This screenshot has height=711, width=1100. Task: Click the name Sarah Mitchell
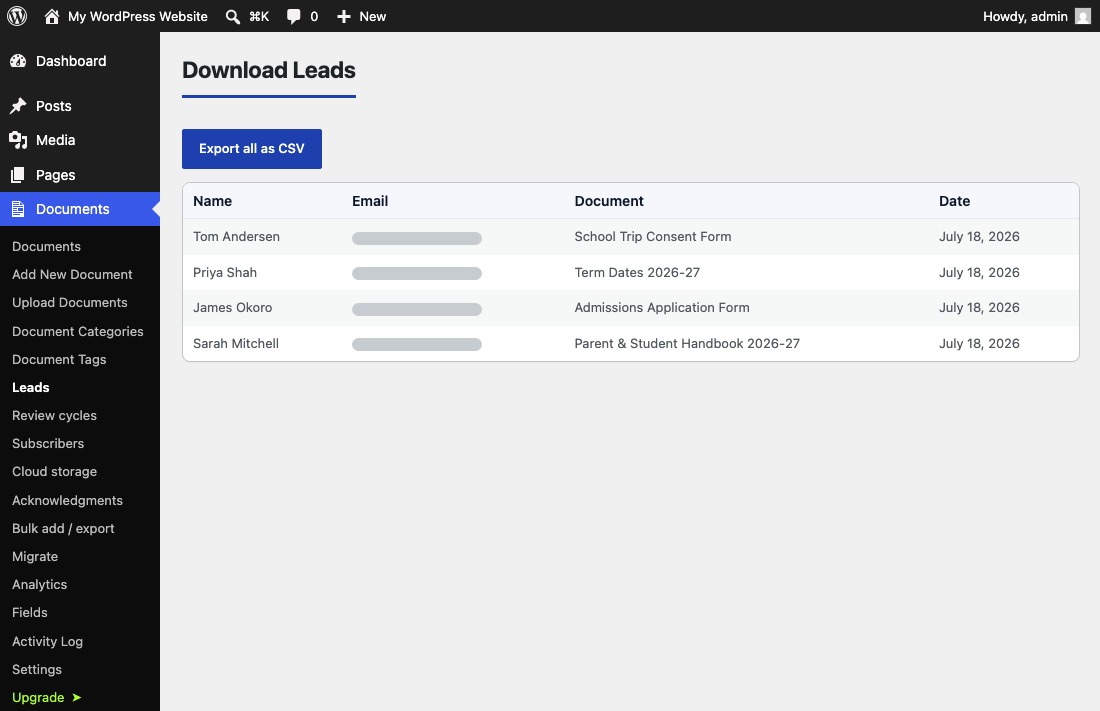click(x=236, y=343)
